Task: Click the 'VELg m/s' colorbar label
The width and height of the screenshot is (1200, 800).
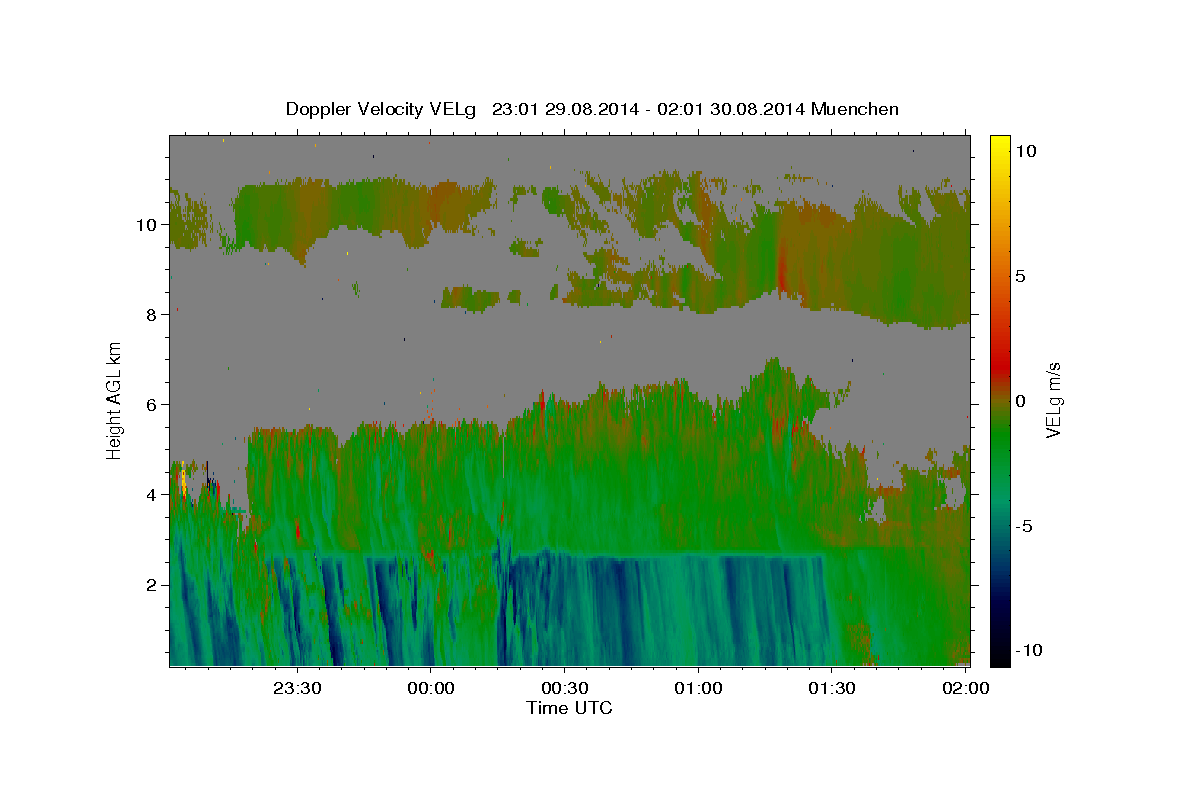Action: point(1053,400)
